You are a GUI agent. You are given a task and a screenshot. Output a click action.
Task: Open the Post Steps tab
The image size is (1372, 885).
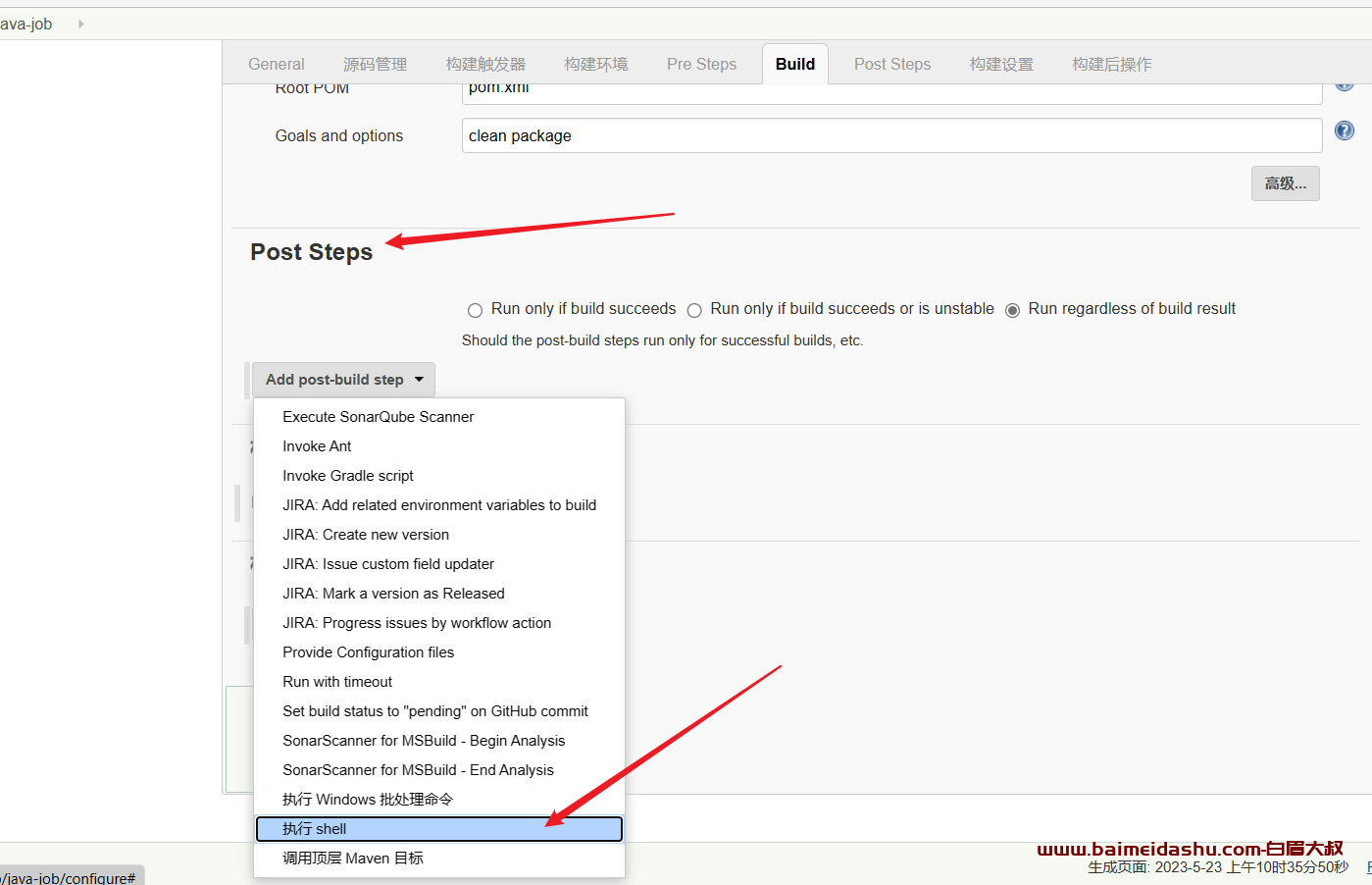pos(892,64)
